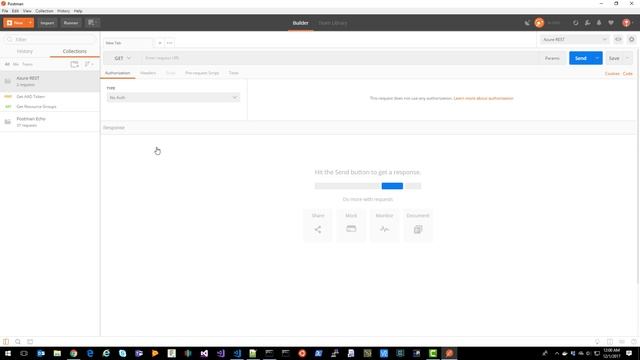Viewport: 640px width, 360px height.
Task: Click the Filter search box in the sidebar
Action: point(50,40)
